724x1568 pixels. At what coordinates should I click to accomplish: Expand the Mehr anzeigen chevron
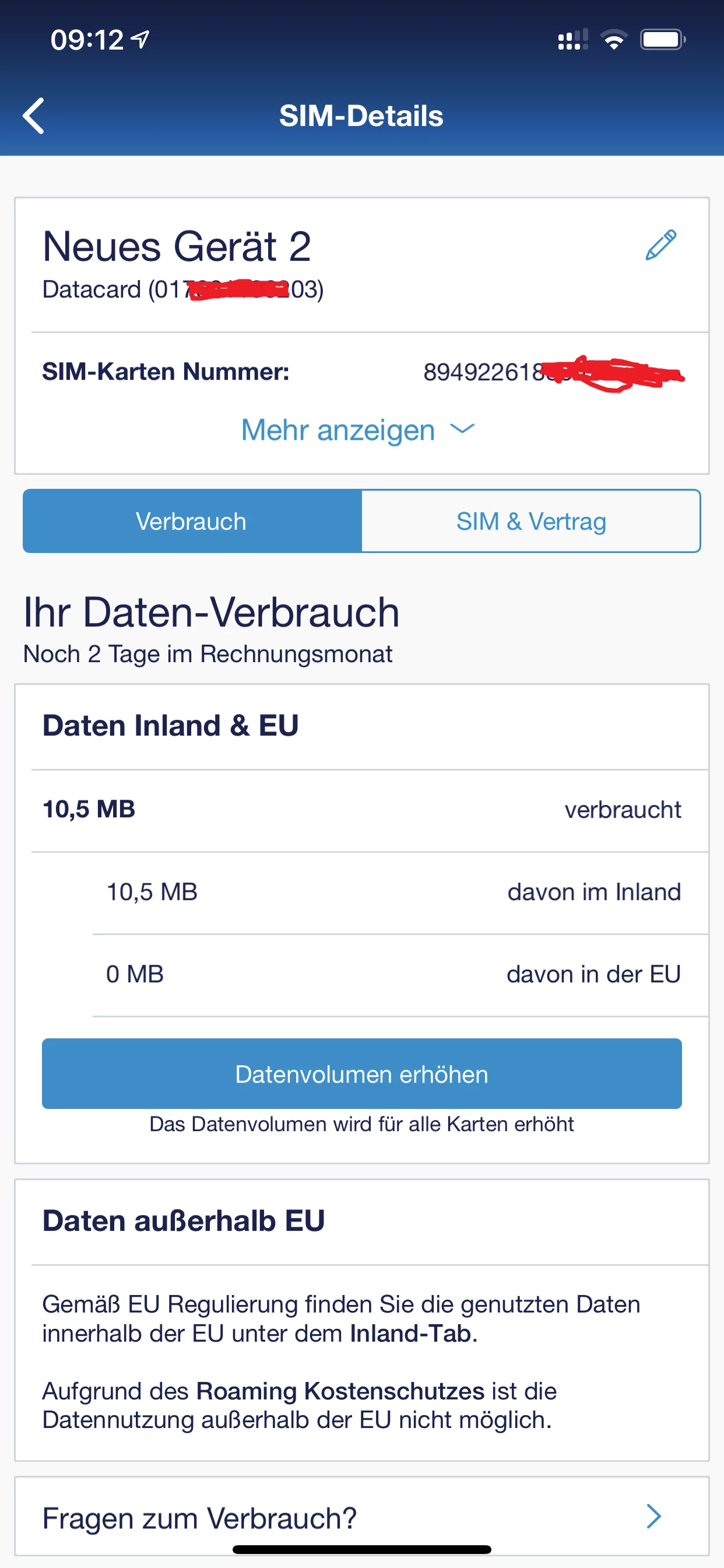click(462, 429)
